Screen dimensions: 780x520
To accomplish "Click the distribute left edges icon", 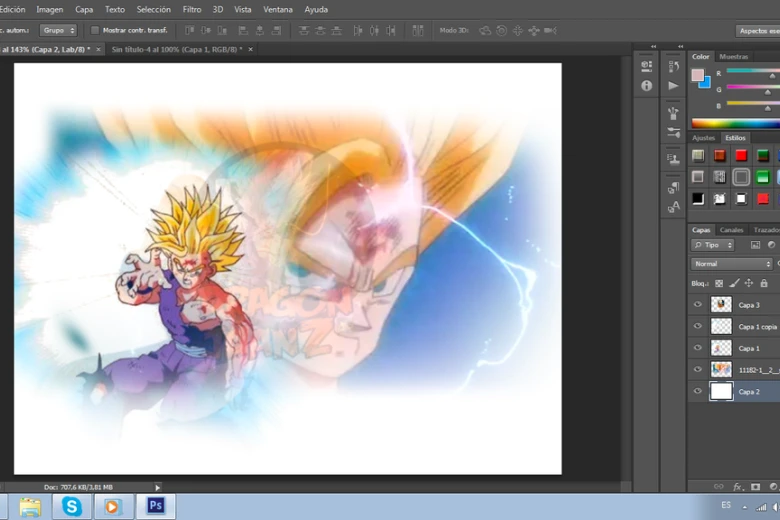I will [x=358, y=30].
